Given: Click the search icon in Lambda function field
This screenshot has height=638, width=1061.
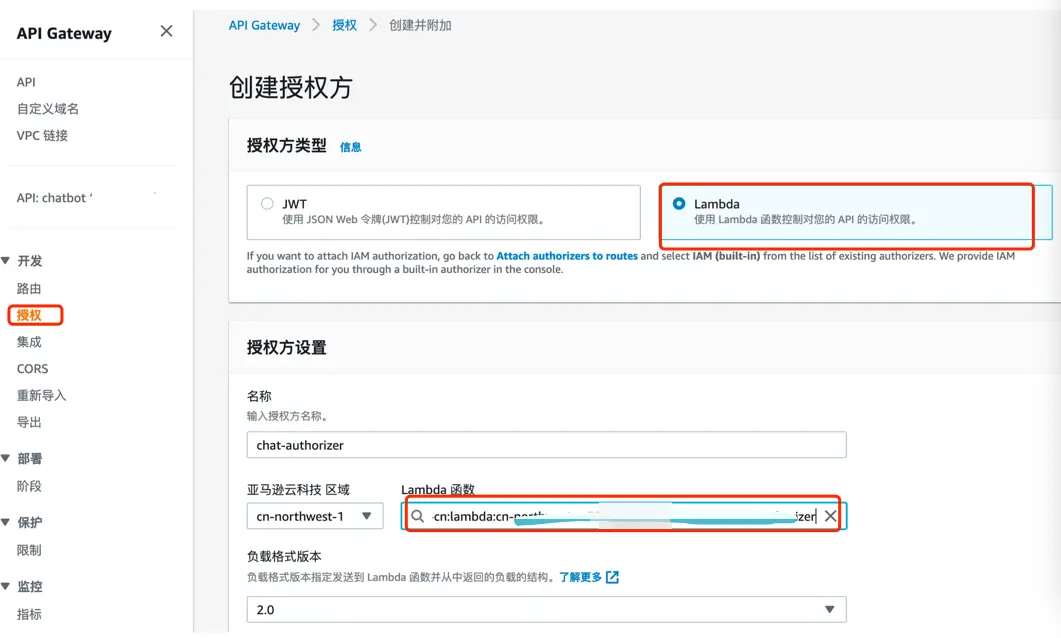Looking at the screenshot, I should pyautogui.click(x=418, y=516).
